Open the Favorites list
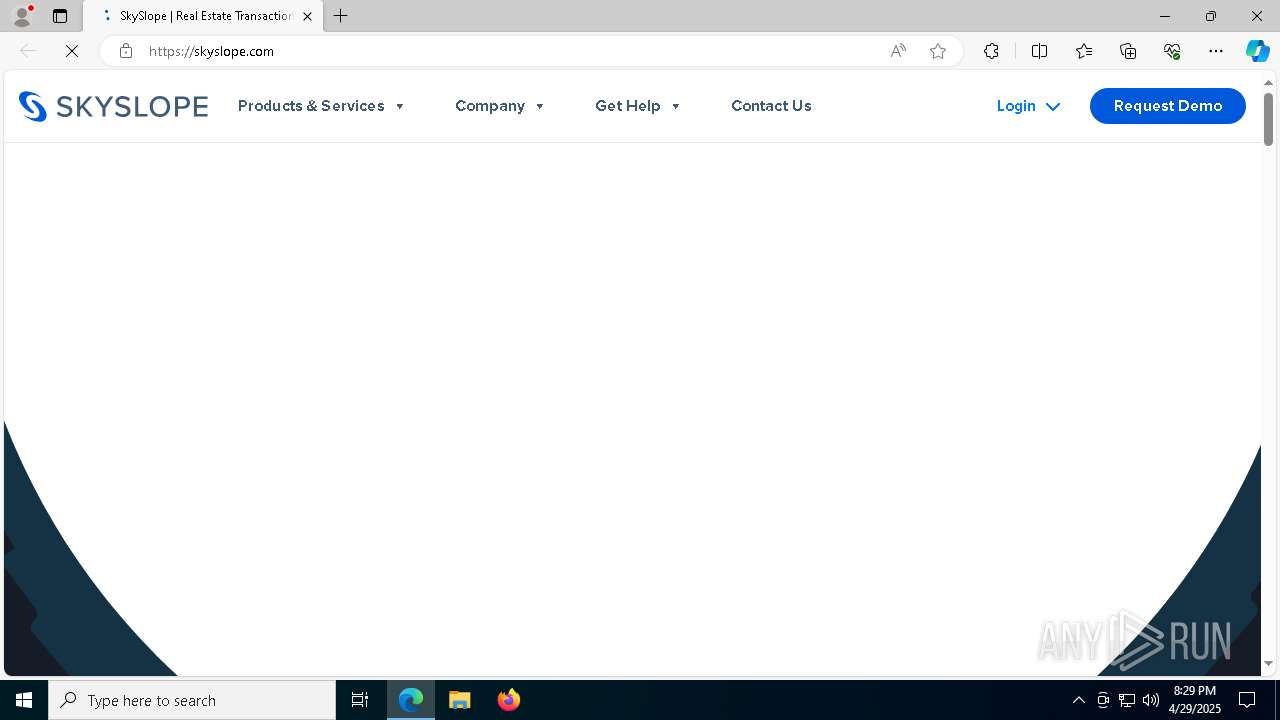The image size is (1280, 720). (1084, 51)
